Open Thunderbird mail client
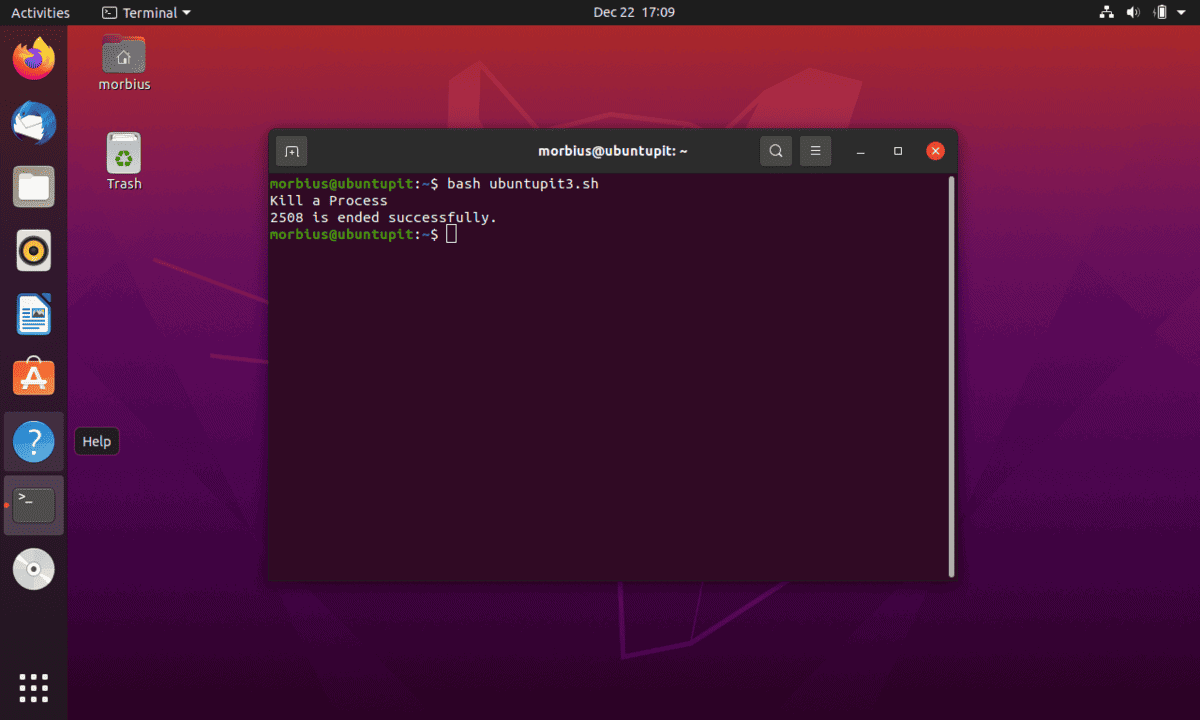Image resolution: width=1200 pixels, height=720 pixels. (33, 123)
